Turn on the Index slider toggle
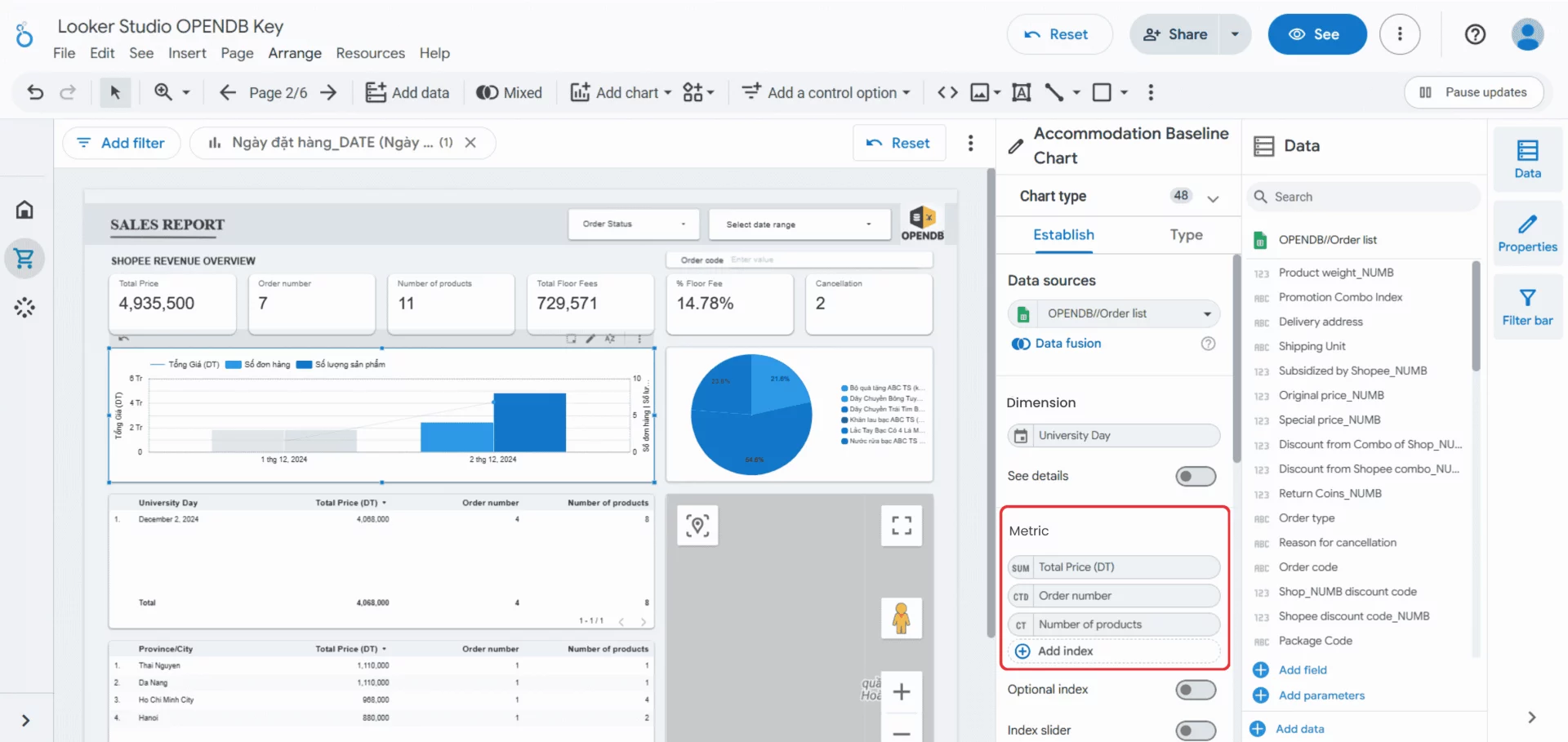The height and width of the screenshot is (742, 1568). [x=1195, y=730]
